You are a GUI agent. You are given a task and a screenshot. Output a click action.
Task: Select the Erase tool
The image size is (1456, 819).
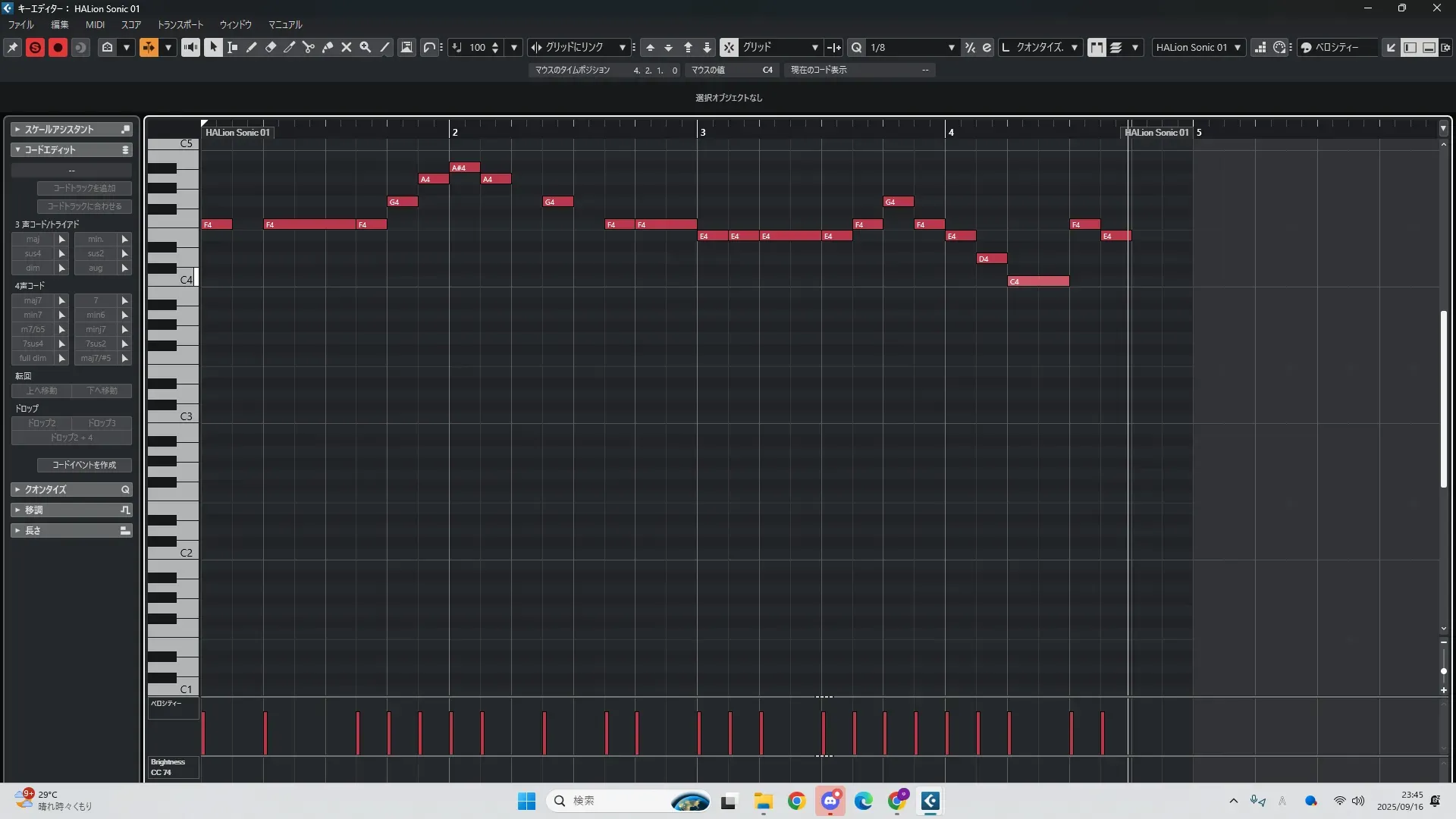pyautogui.click(x=271, y=47)
